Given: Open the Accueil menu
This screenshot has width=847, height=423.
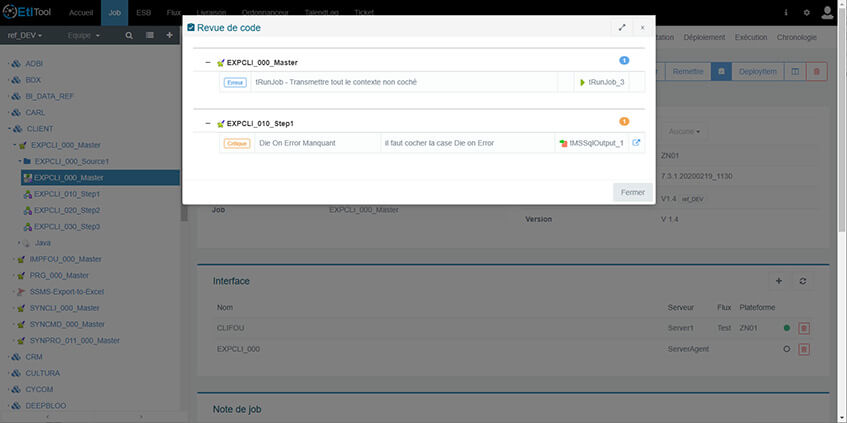Looking at the screenshot, I should pos(81,12).
